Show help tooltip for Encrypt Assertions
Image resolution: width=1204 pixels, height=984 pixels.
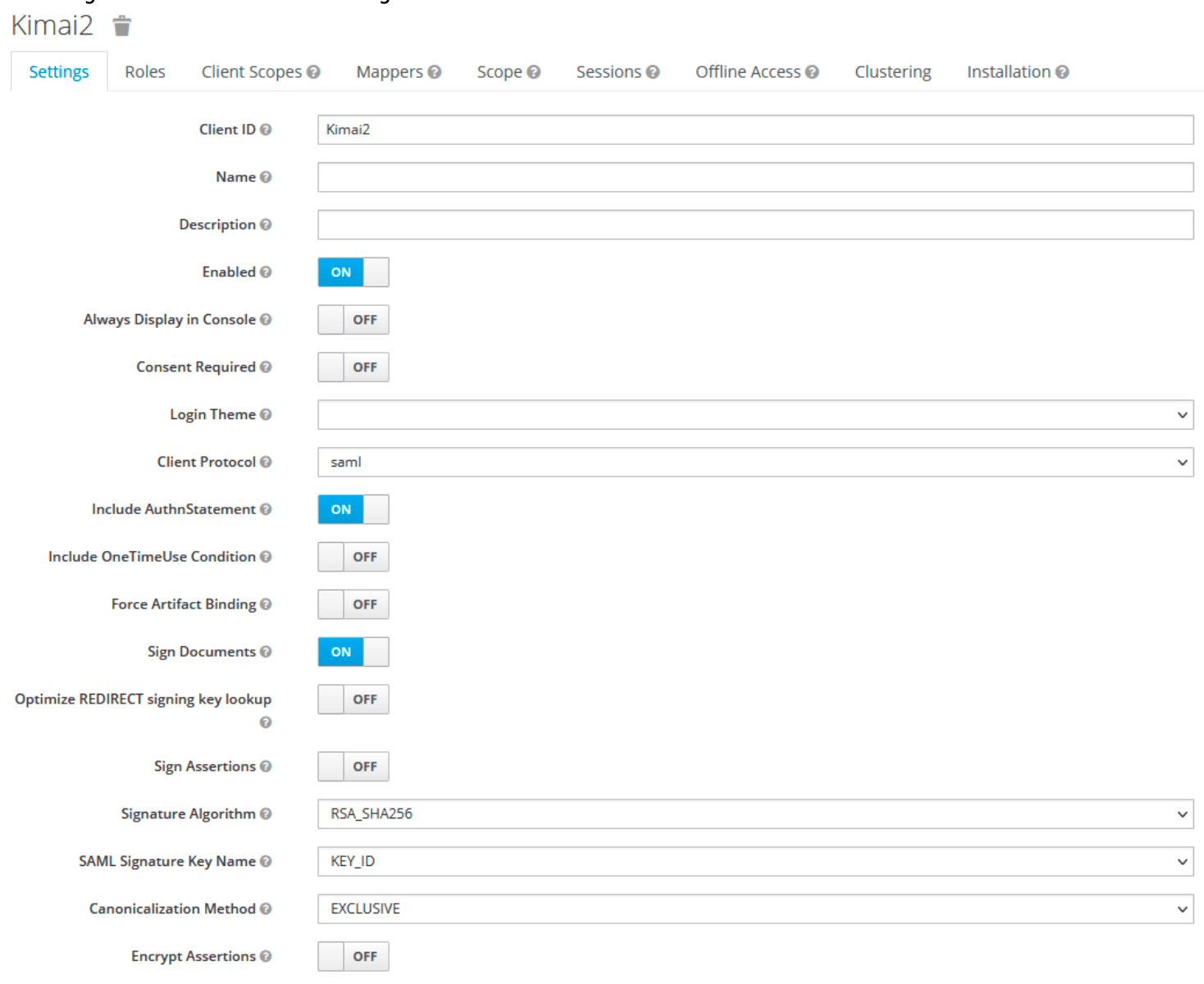pos(266,957)
